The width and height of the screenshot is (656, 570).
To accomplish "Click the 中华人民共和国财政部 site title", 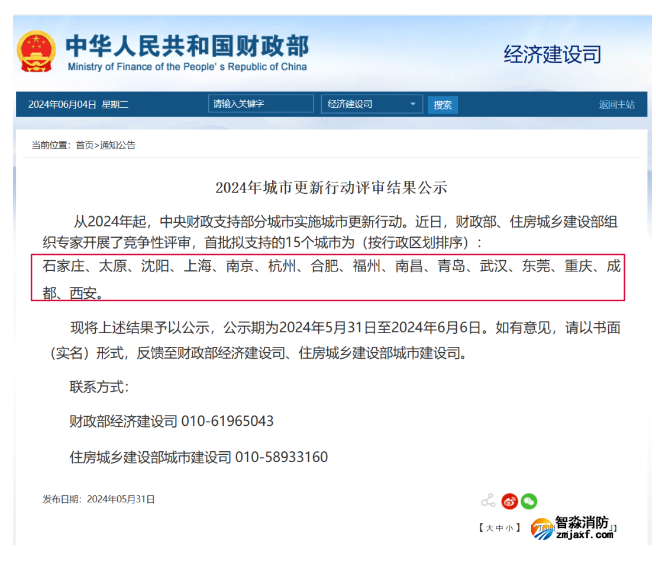I will pyautogui.click(x=187, y=46).
